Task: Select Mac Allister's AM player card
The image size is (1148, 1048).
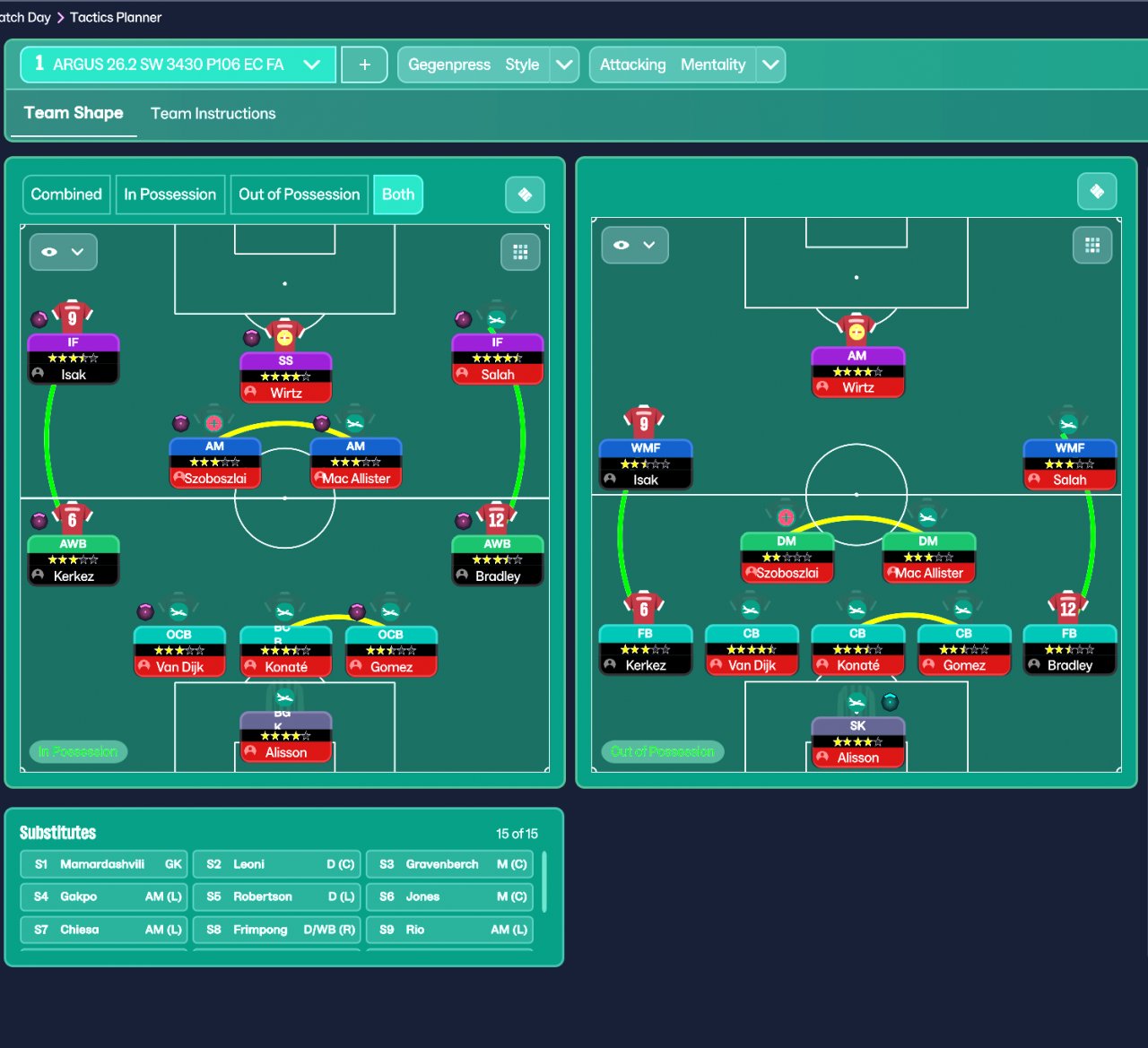Action: tap(355, 463)
